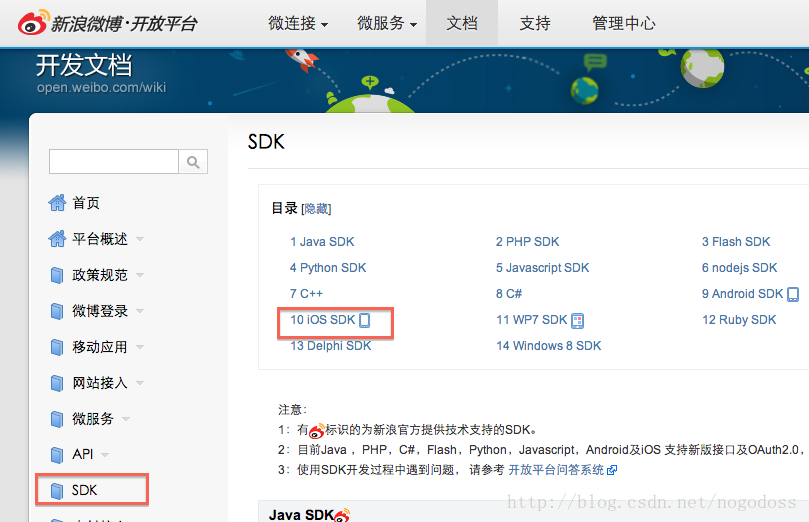Open the 9 Android SDK link

click(742, 293)
